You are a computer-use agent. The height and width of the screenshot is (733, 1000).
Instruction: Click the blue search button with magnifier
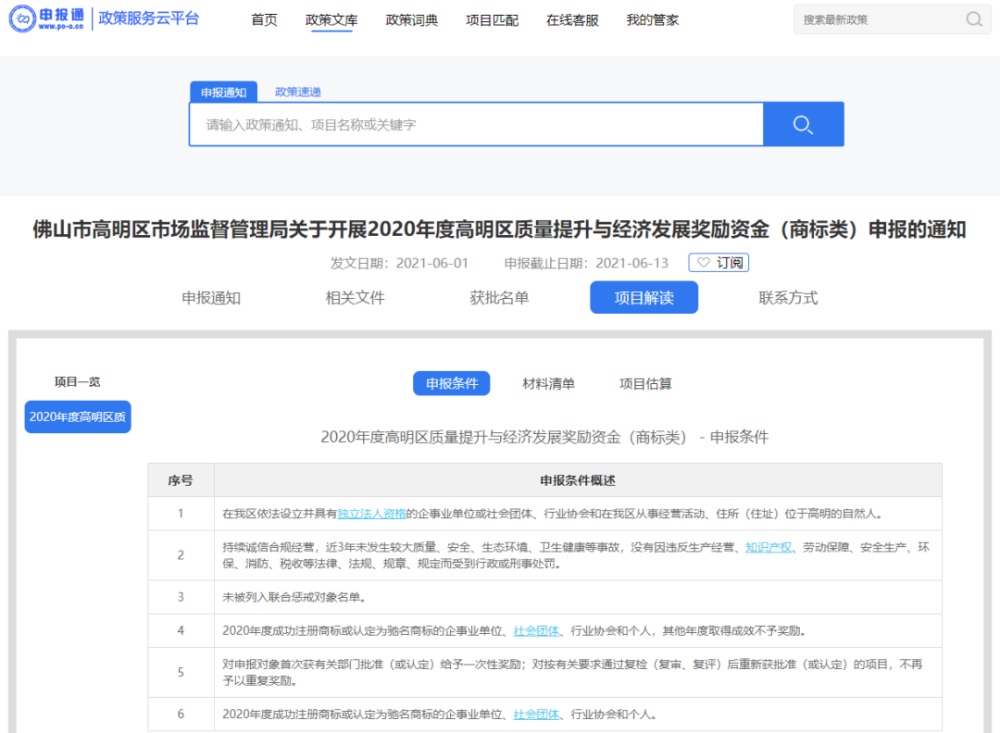803,124
